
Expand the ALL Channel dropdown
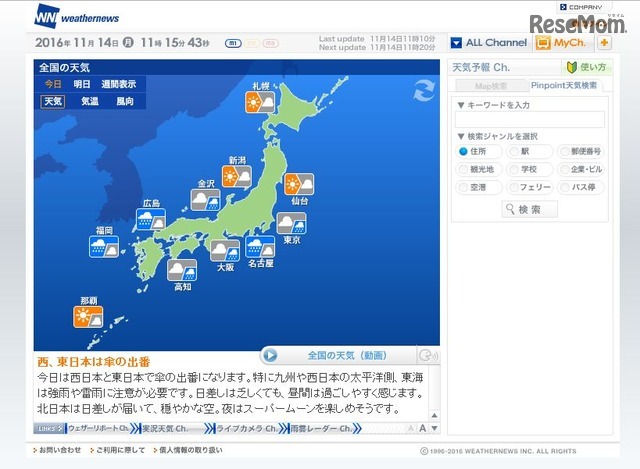point(489,42)
